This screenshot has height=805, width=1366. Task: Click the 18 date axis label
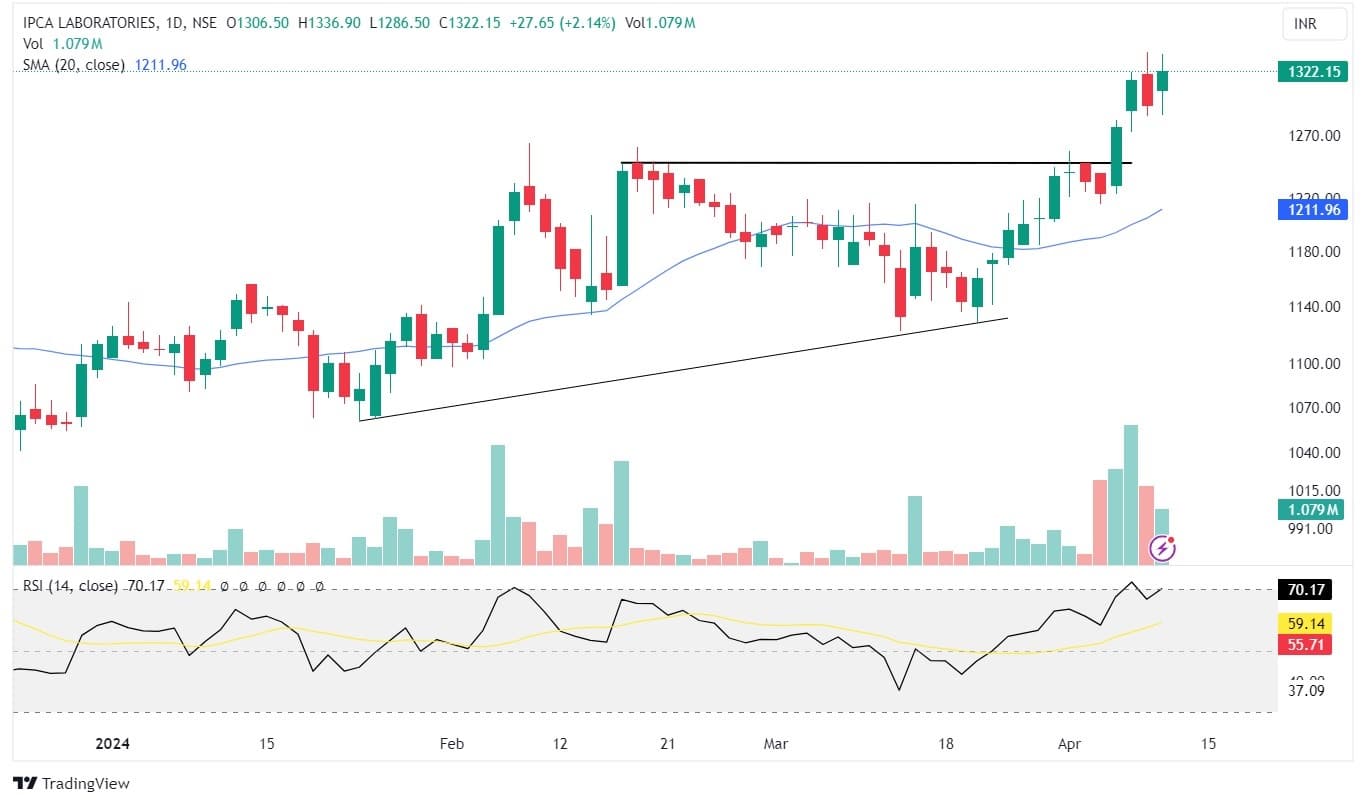[x=946, y=744]
